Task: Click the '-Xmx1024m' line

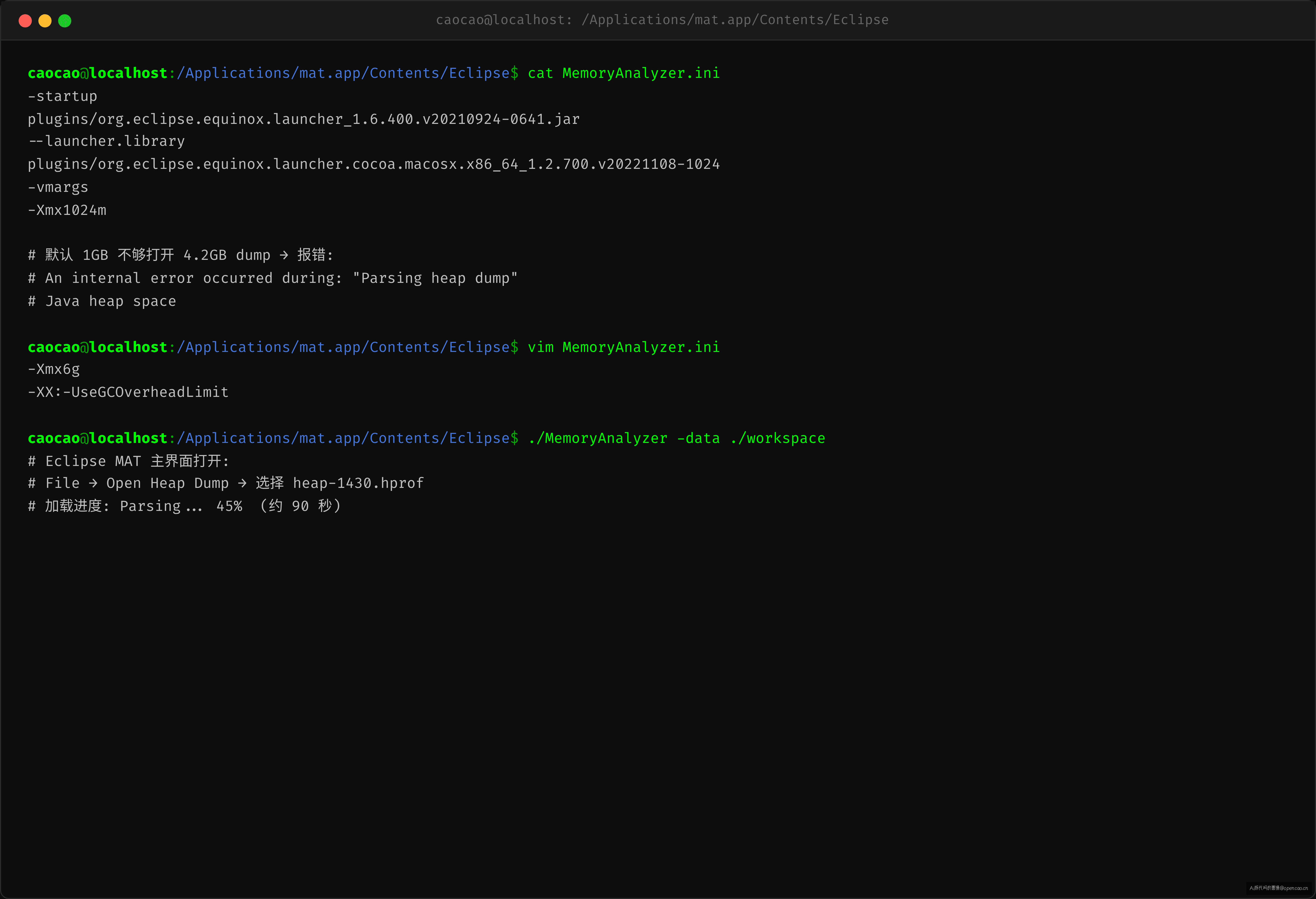Action: point(67,210)
